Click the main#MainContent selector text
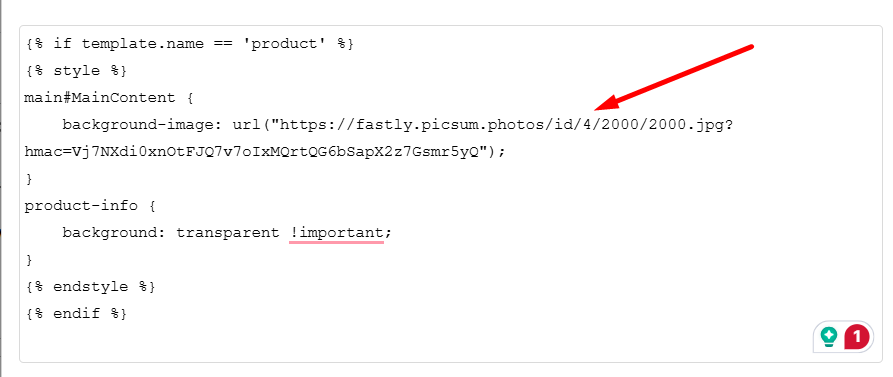Image resolution: width=893 pixels, height=377 pixels. (x=100, y=97)
